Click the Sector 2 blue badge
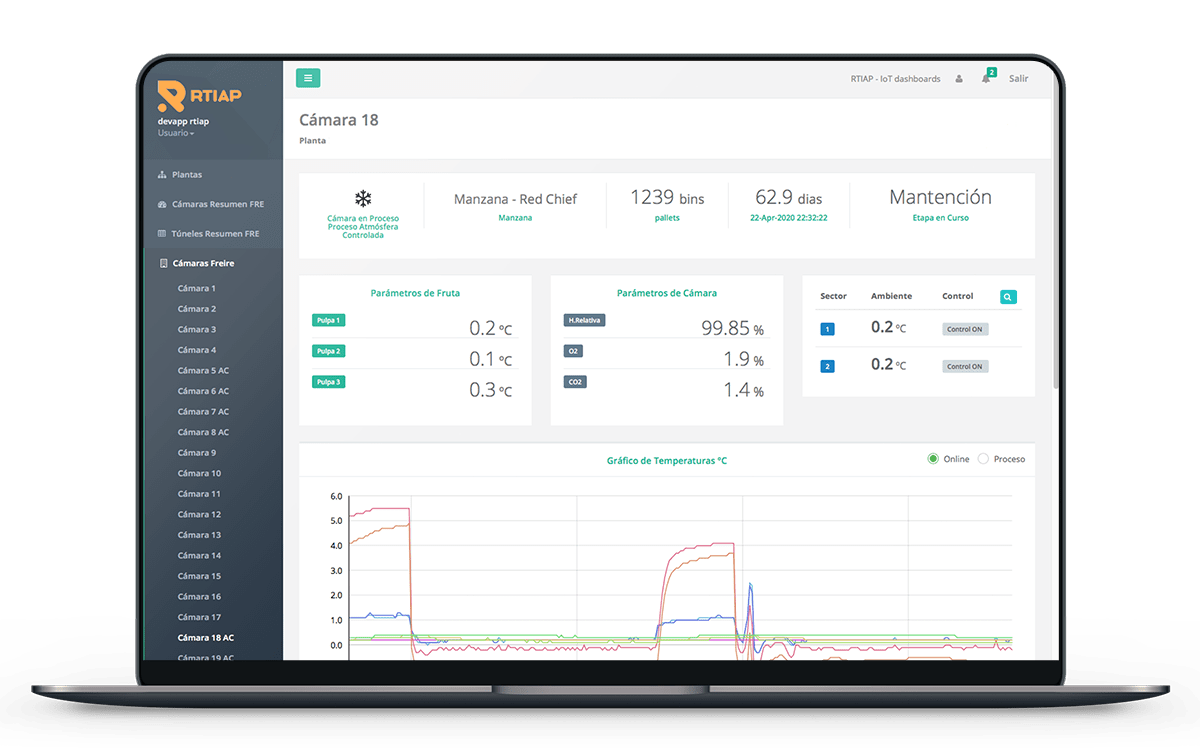The image size is (1200, 748). pos(827,367)
